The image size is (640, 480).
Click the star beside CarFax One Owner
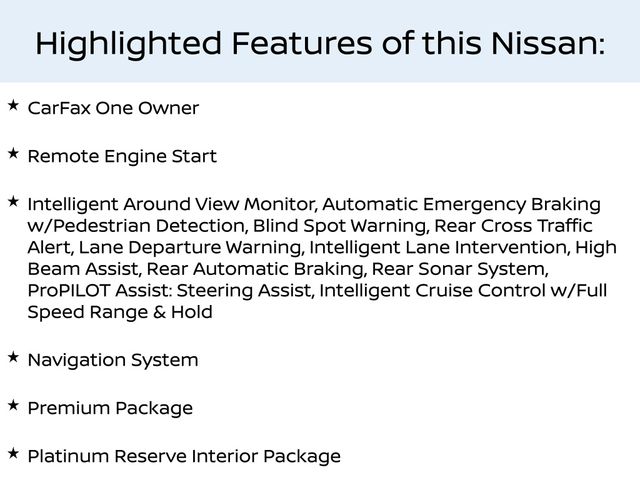pos(12,105)
